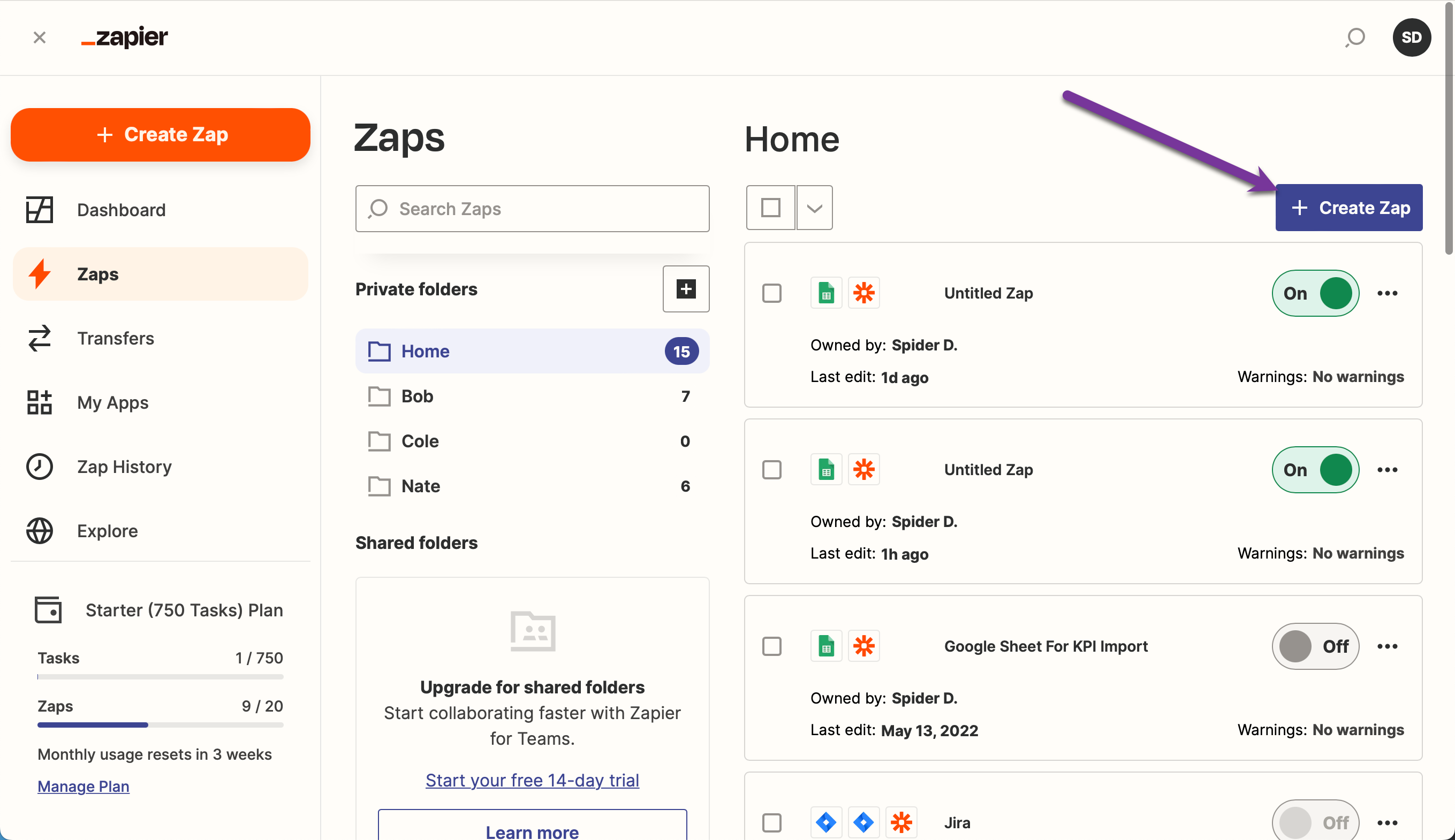Image resolution: width=1455 pixels, height=840 pixels.
Task: Click the blue Create Zap button
Action: point(1348,208)
